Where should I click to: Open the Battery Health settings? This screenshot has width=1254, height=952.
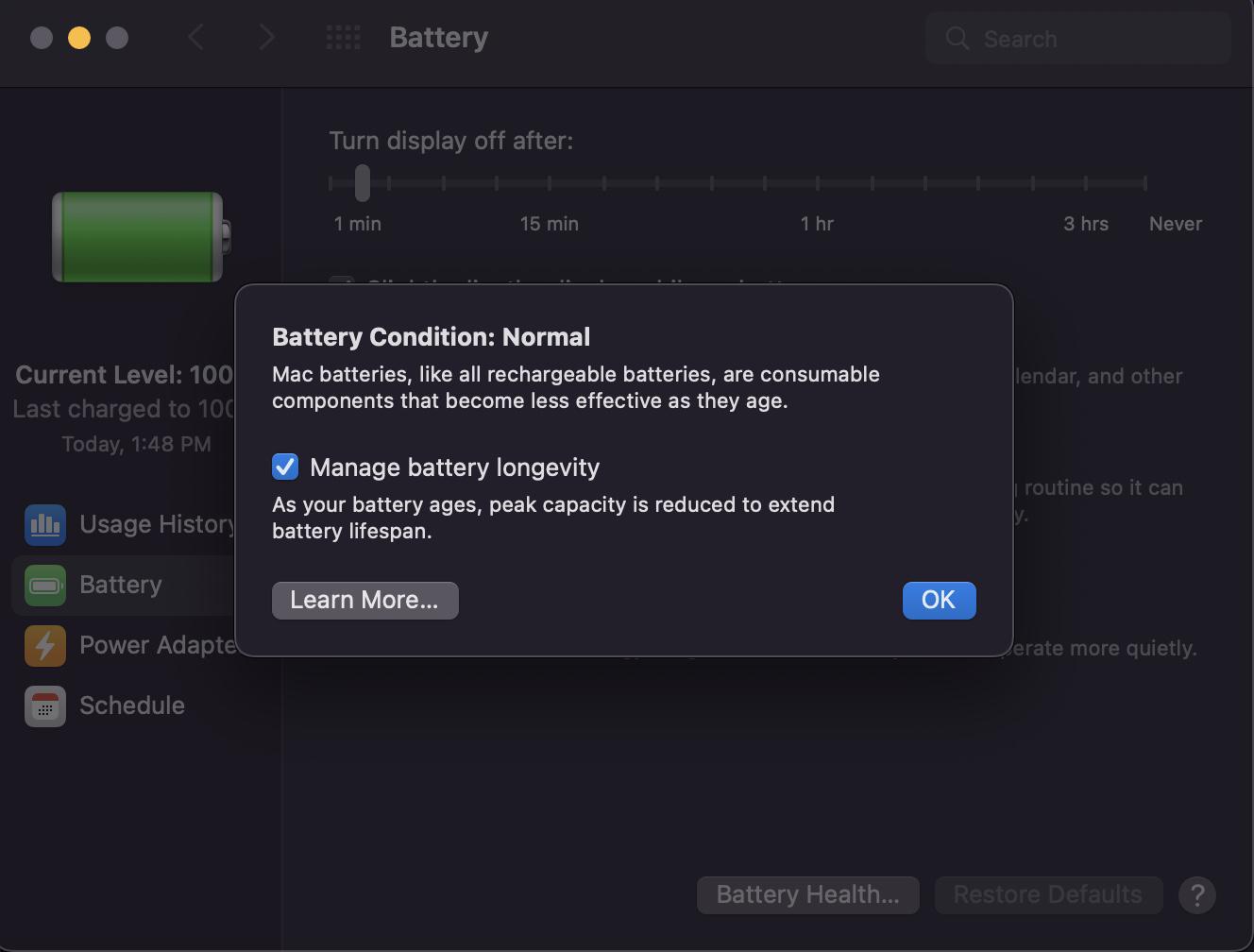[x=807, y=894]
